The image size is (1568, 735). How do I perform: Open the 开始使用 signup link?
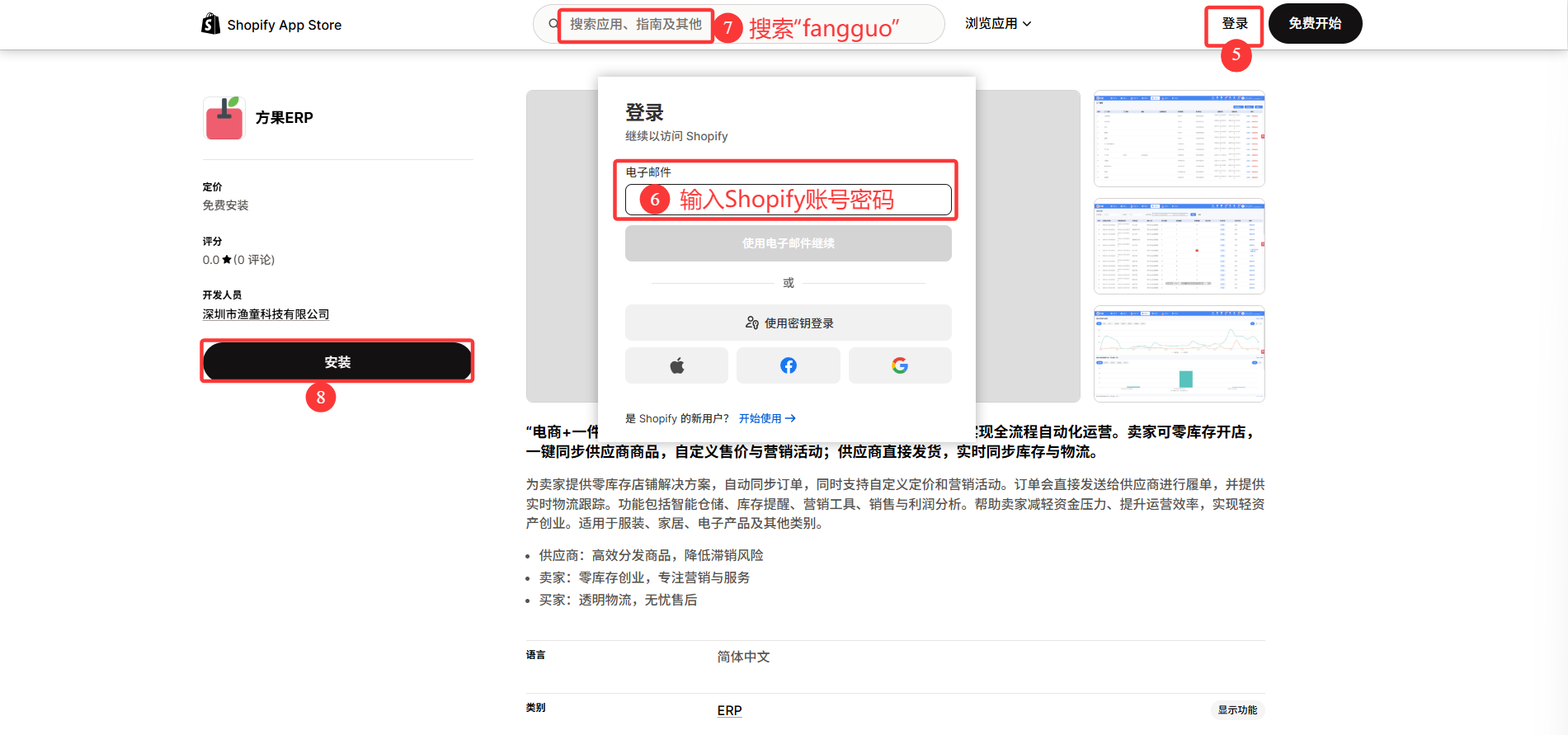click(767, 418)
